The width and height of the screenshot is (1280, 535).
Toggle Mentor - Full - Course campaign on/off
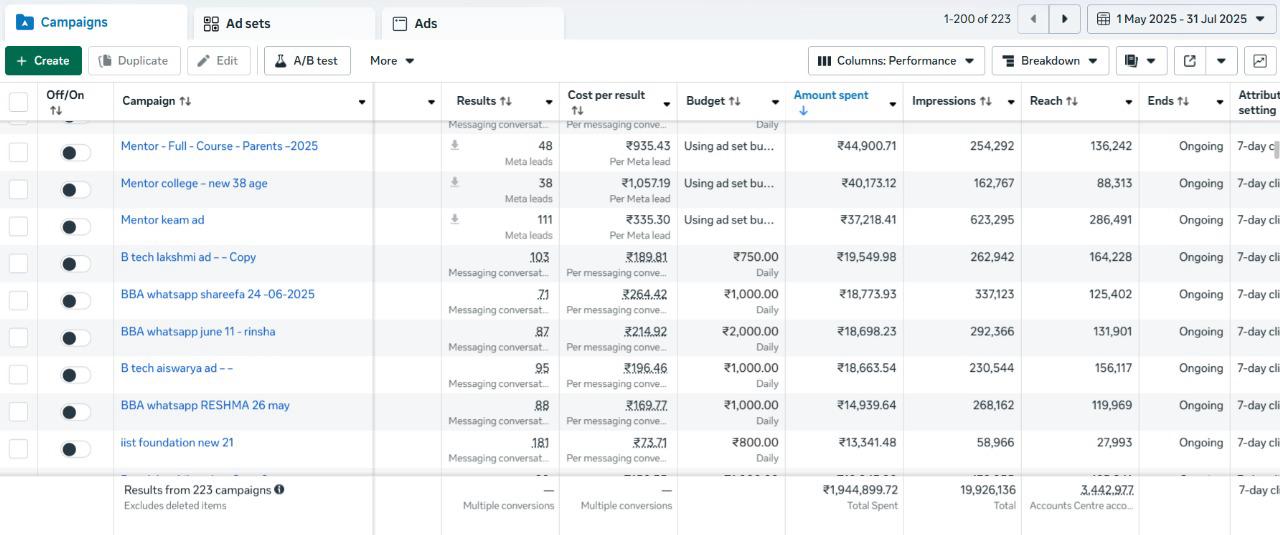coord(75,153)
